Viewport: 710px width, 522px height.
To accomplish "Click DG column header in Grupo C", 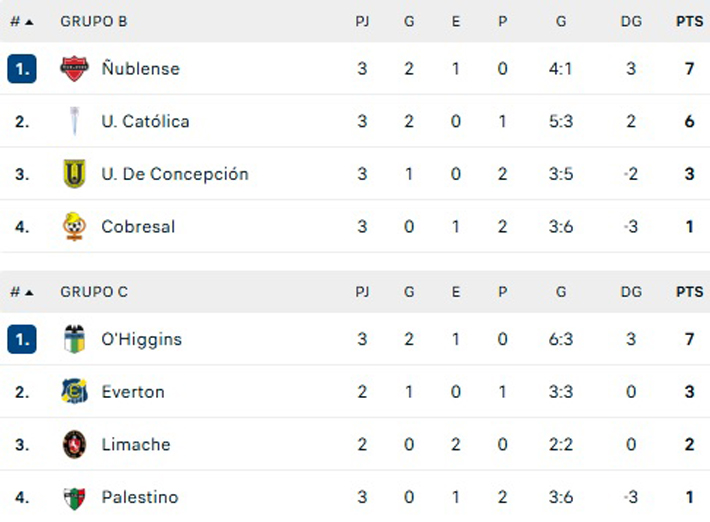I will (631, 292).
